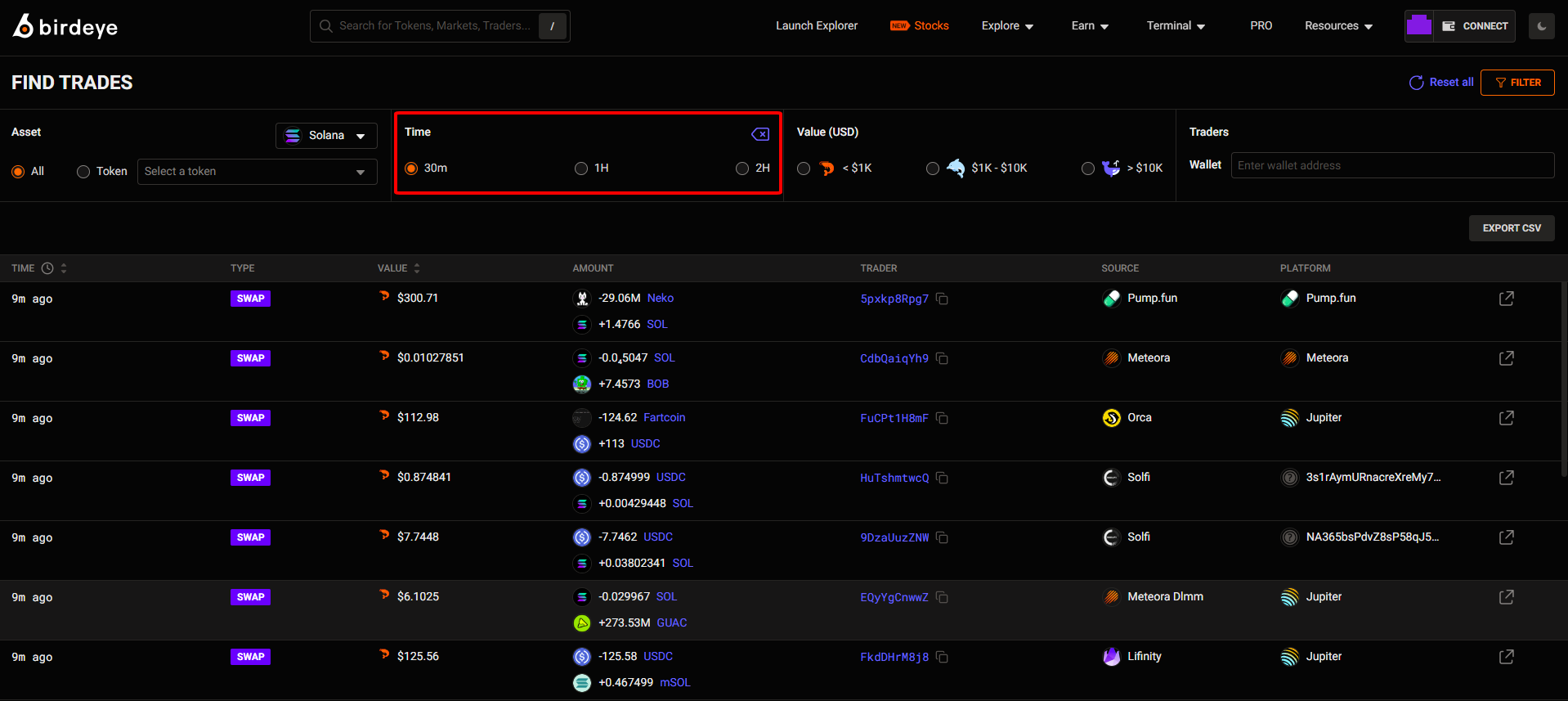1568x701 pixels.
Task: Copy trader address HuTshmtwcQ
Action: pos(942,479)
